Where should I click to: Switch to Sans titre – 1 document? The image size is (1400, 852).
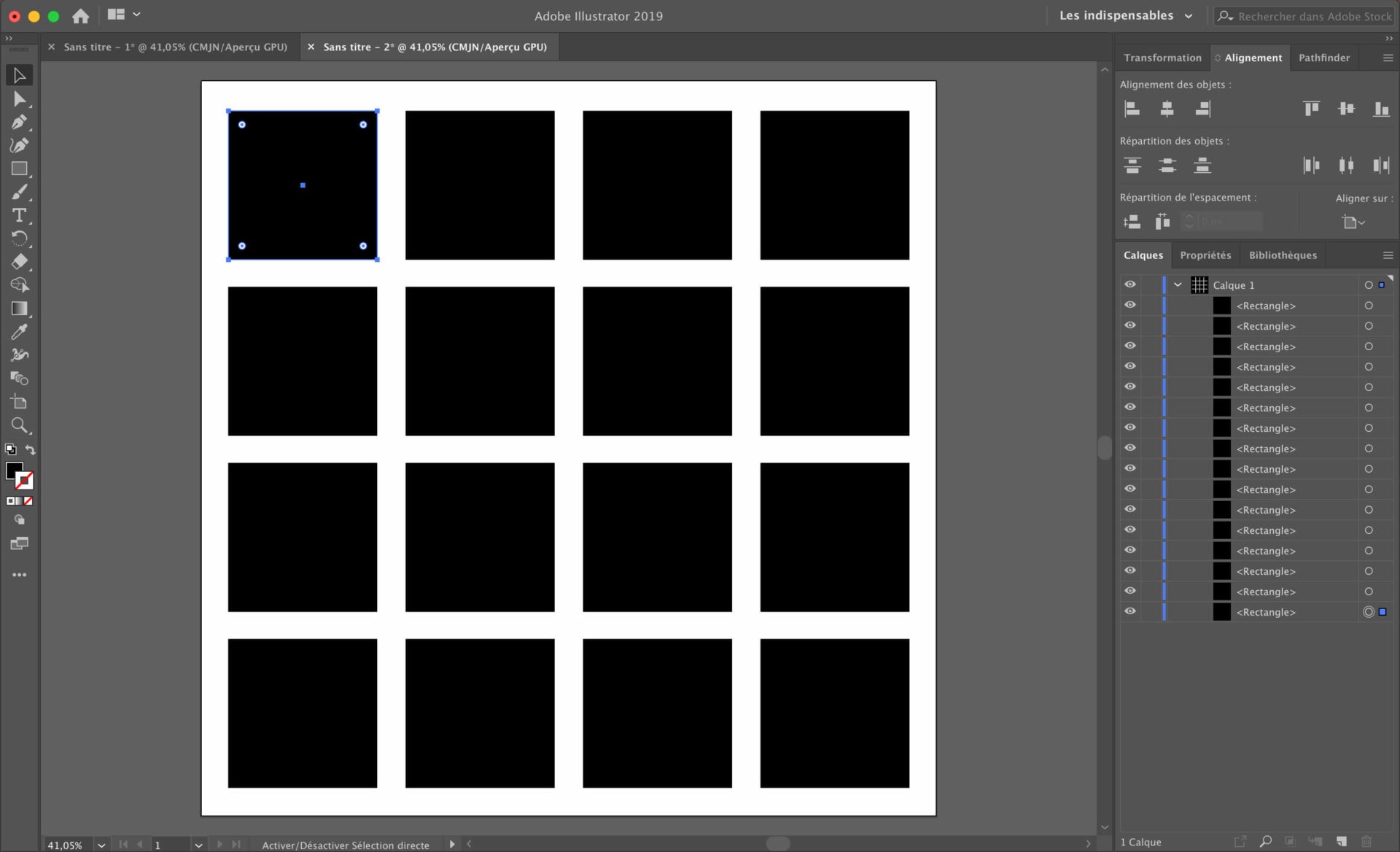pos(175,47)
